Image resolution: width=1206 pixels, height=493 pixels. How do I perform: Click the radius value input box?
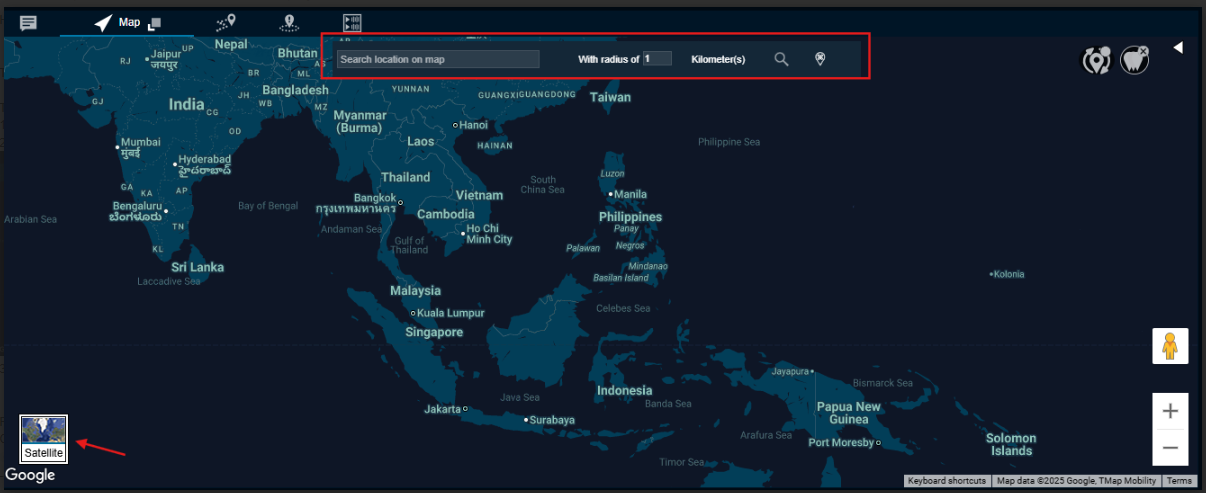657,59
